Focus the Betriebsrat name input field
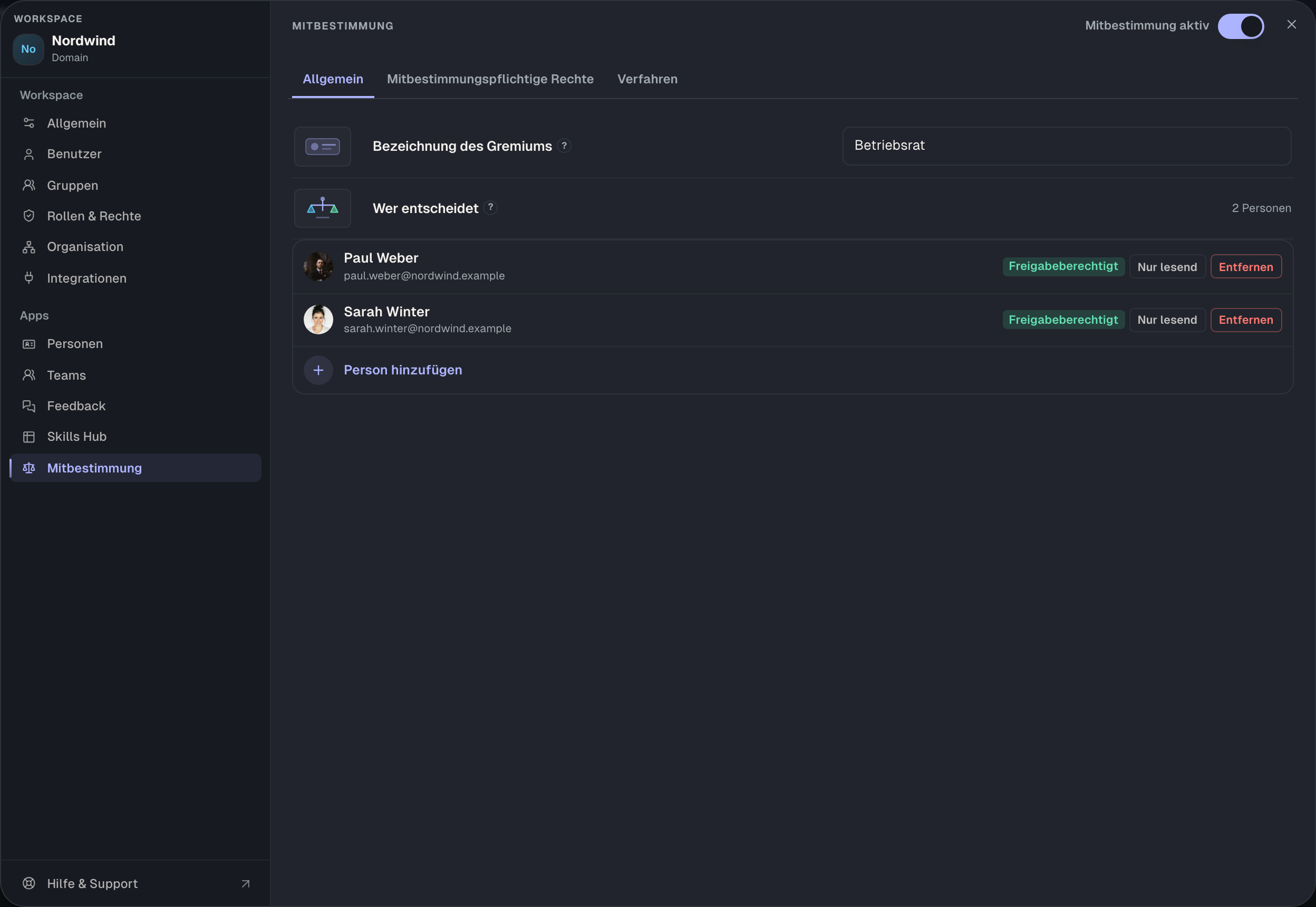 tap(1067, 146)
